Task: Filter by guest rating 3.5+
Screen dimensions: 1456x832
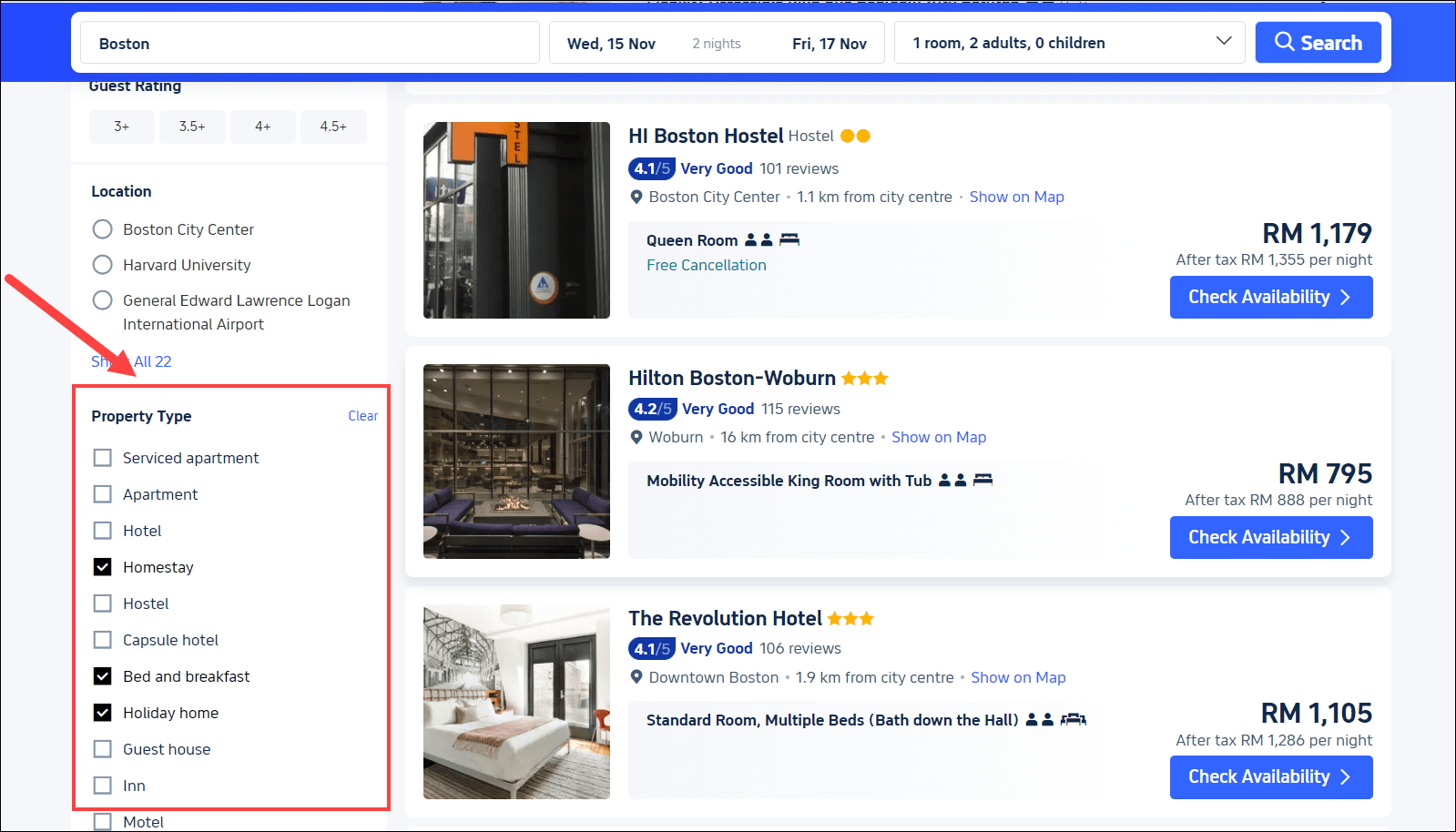Action: [x=192, y=127]
